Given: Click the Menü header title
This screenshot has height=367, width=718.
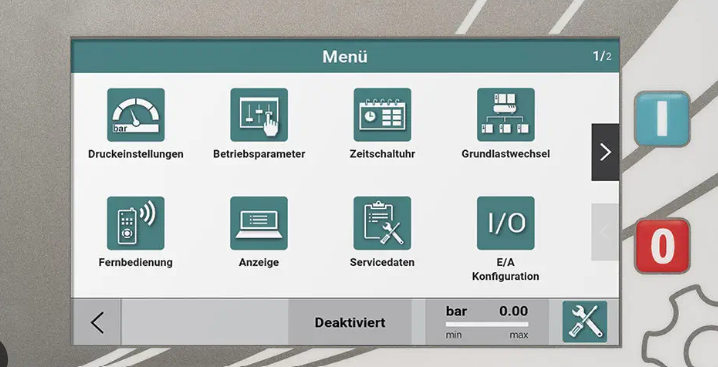Looking at the screenshot, I should coord(345,57).
